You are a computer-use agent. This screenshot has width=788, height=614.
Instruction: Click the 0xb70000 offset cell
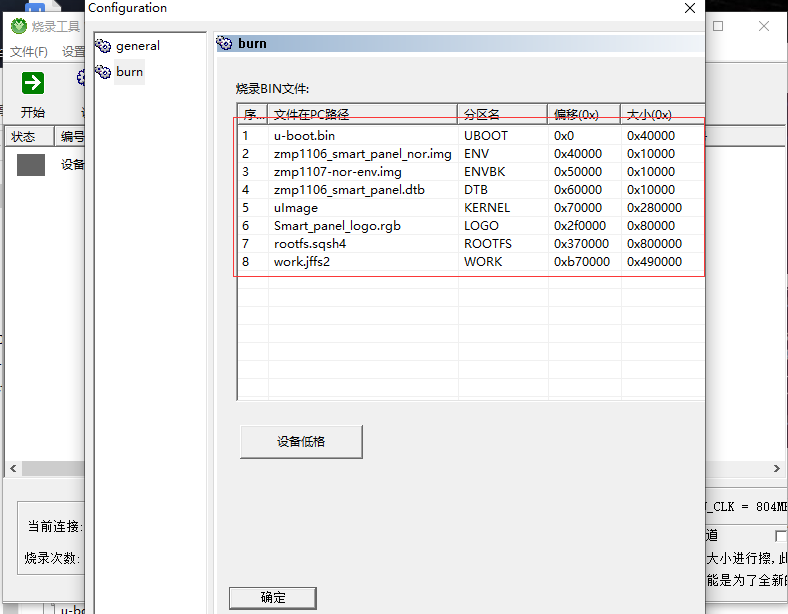(x=582, y=262)
